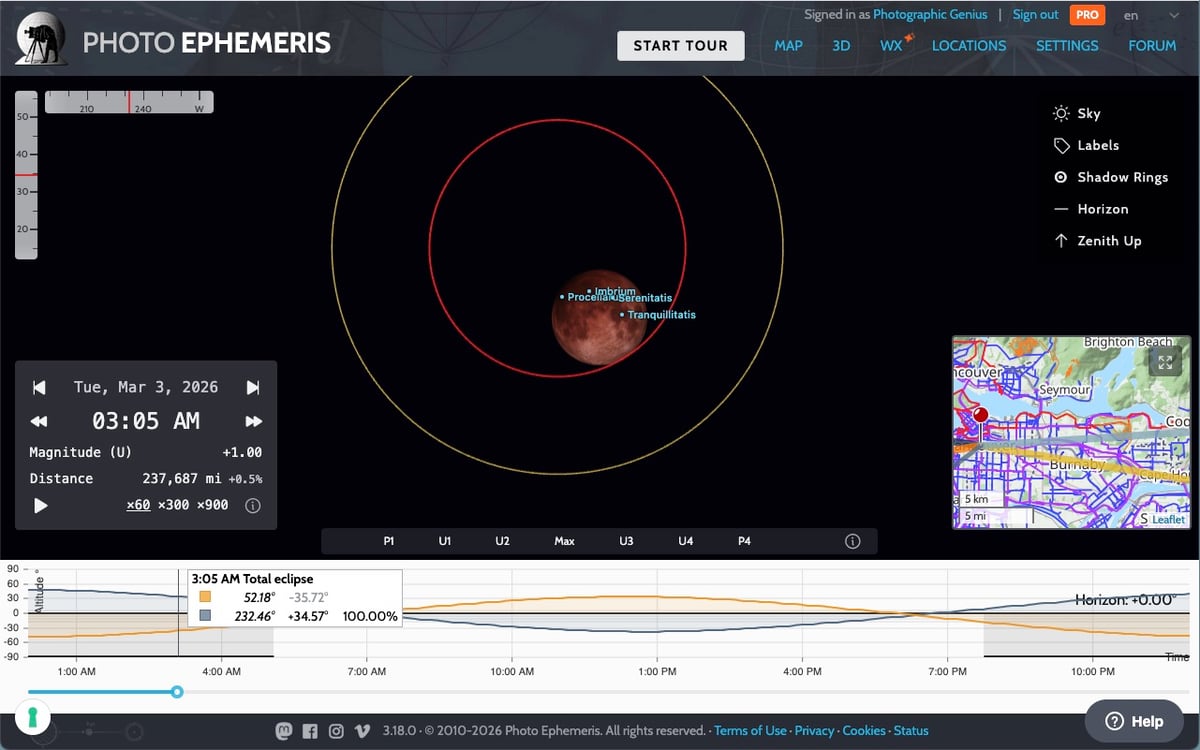Click the Vimeo icon in the footer
1200x750 pixels.
tap(361, 731)
